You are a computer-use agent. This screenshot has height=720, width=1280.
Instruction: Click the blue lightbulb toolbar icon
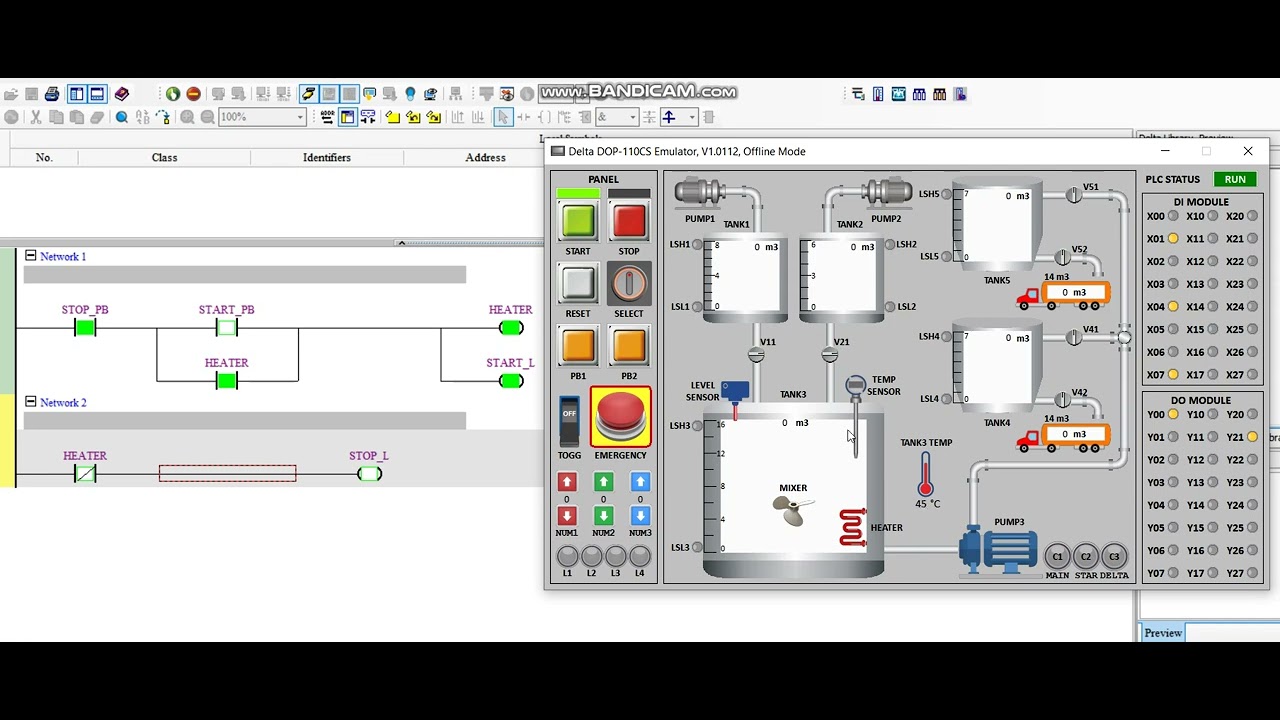click(410, 94)
